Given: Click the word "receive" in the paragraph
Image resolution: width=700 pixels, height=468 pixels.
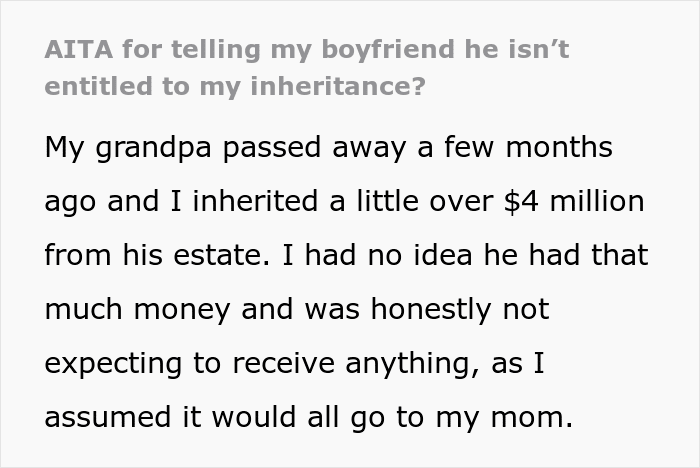Looking at the screenshot, I should (x=283, y=364).
